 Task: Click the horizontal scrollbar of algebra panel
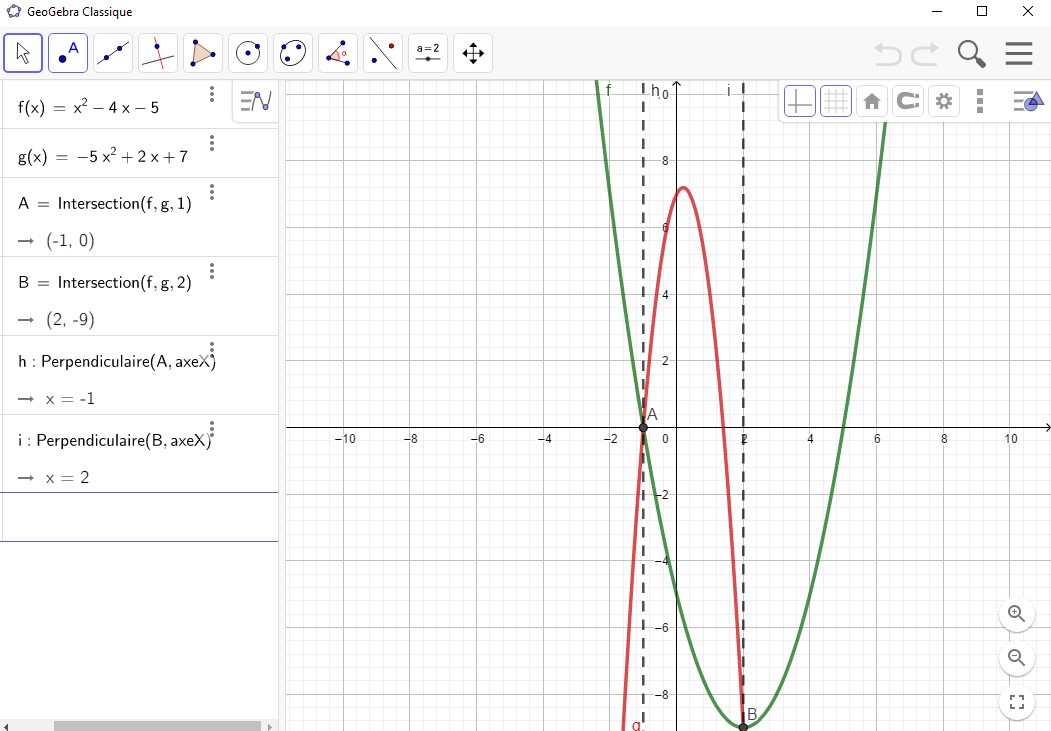[x=157, y=726]
